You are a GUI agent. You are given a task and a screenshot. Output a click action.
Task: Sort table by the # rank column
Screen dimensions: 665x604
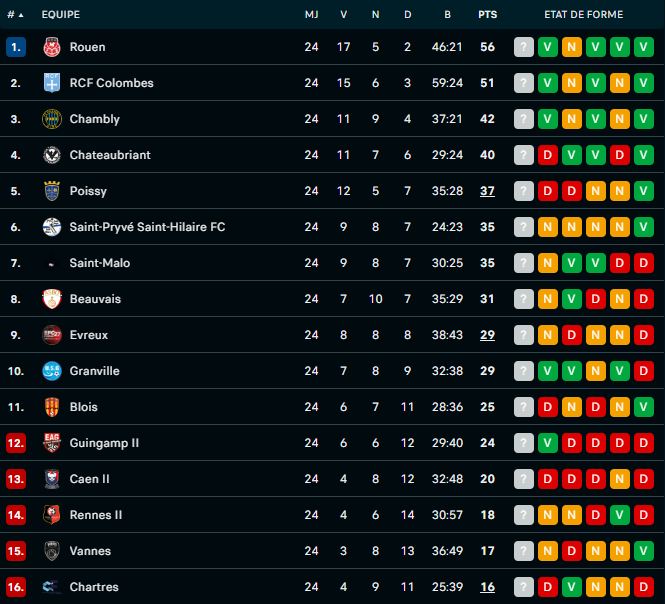pos(15,15)
